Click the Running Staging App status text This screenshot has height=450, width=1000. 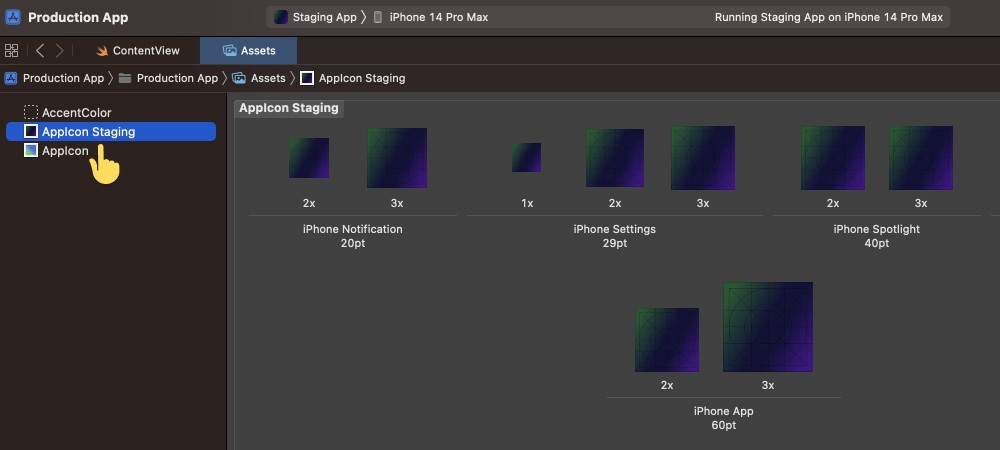coord(828,17)
